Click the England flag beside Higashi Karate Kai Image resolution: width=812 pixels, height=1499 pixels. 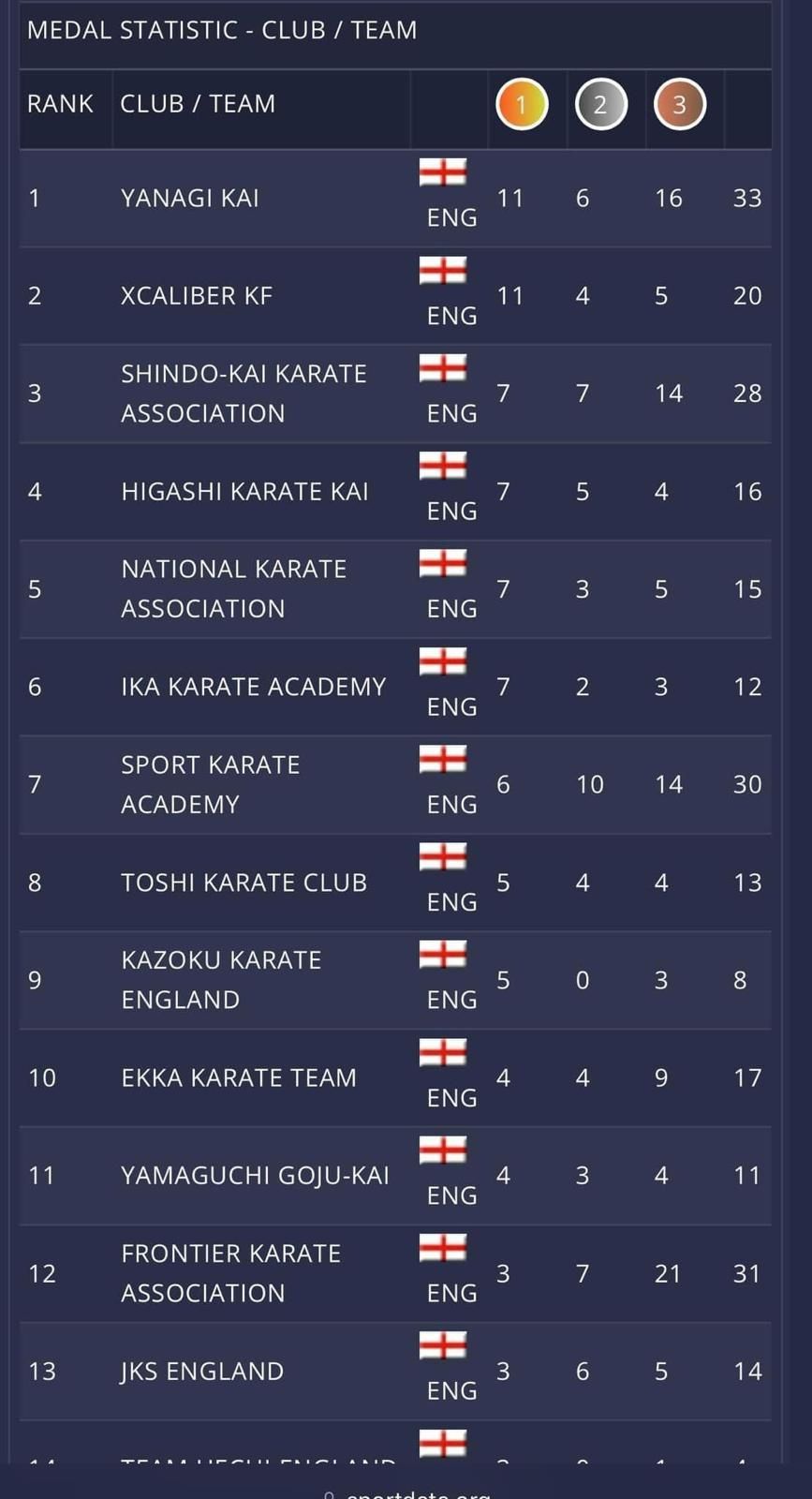442,466
